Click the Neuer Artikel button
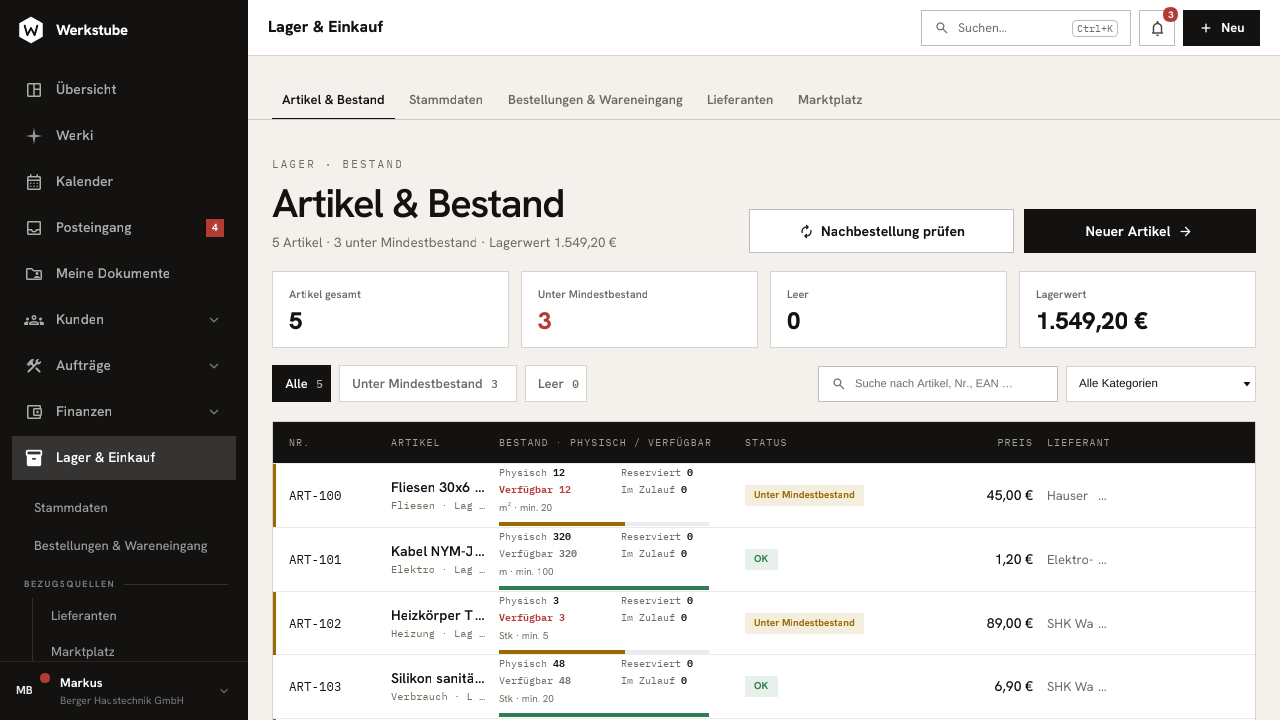 1140,231
